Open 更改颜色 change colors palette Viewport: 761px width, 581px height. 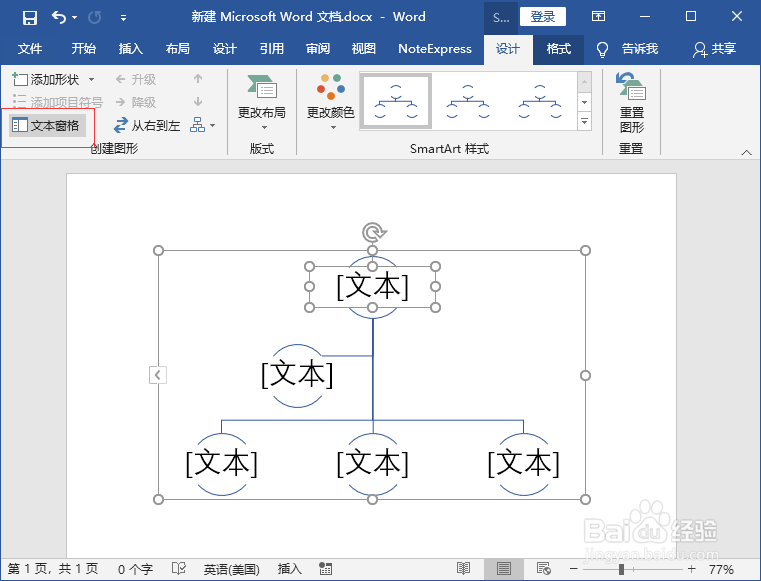(331, 103)
